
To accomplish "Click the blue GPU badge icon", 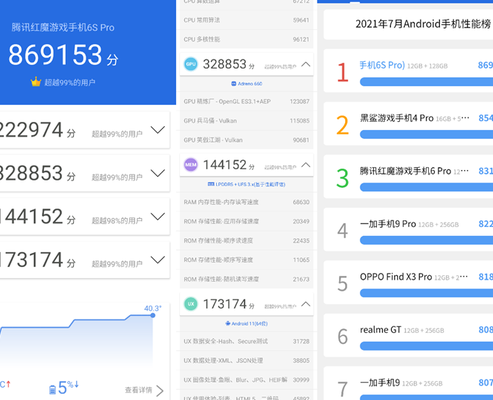I will [191, 64].
